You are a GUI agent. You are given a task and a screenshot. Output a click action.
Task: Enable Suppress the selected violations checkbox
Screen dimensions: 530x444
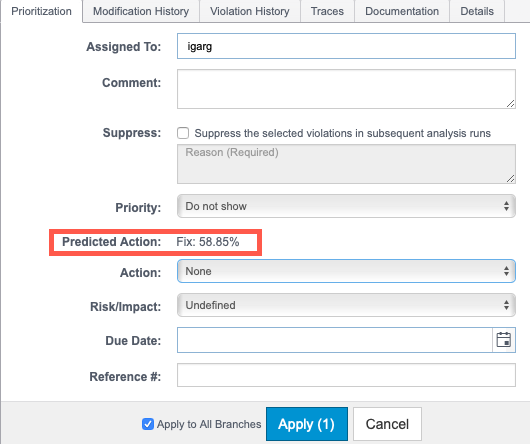click(x=183, y=133)
